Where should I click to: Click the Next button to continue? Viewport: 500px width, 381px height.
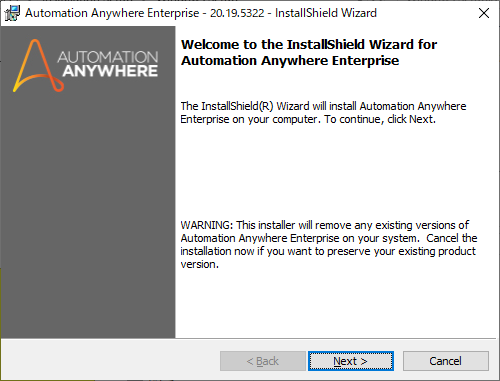pyautogui.click(x=351, y=361)
